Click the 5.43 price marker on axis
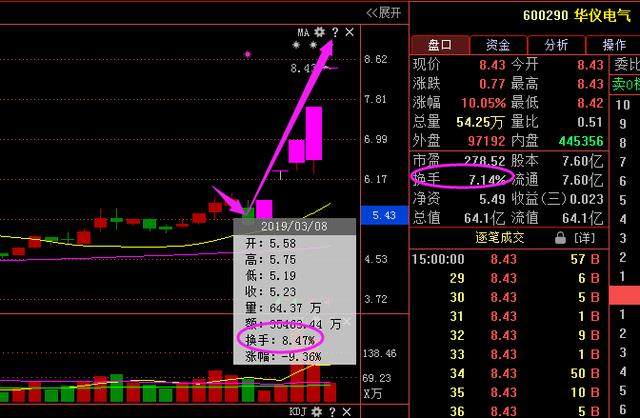The image size is (640, 418). click(x=383, y=215)
